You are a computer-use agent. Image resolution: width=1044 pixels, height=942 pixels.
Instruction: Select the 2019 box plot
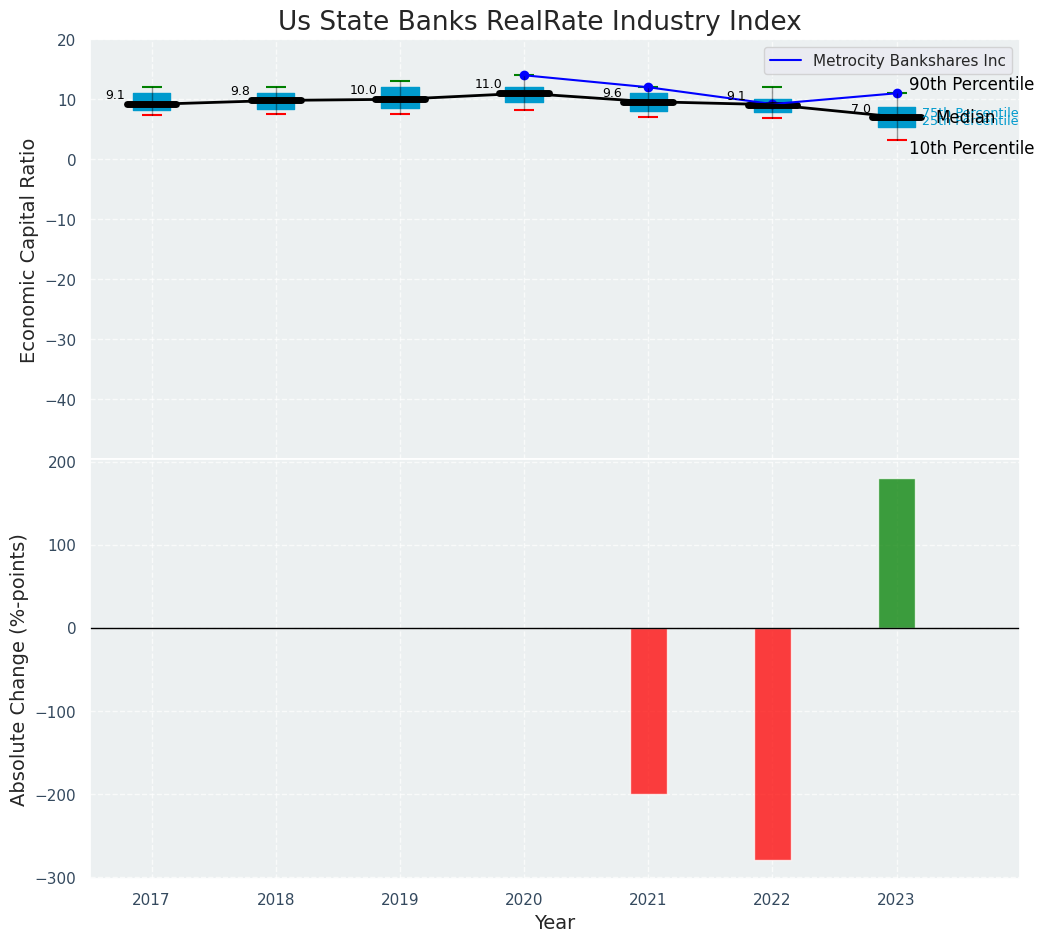(400, 98)
